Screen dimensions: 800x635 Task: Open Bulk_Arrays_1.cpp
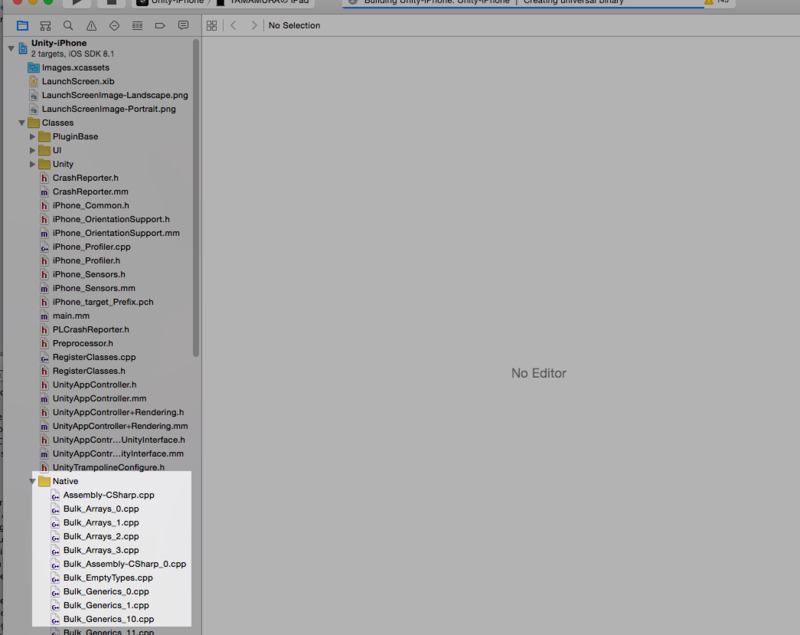102,523
